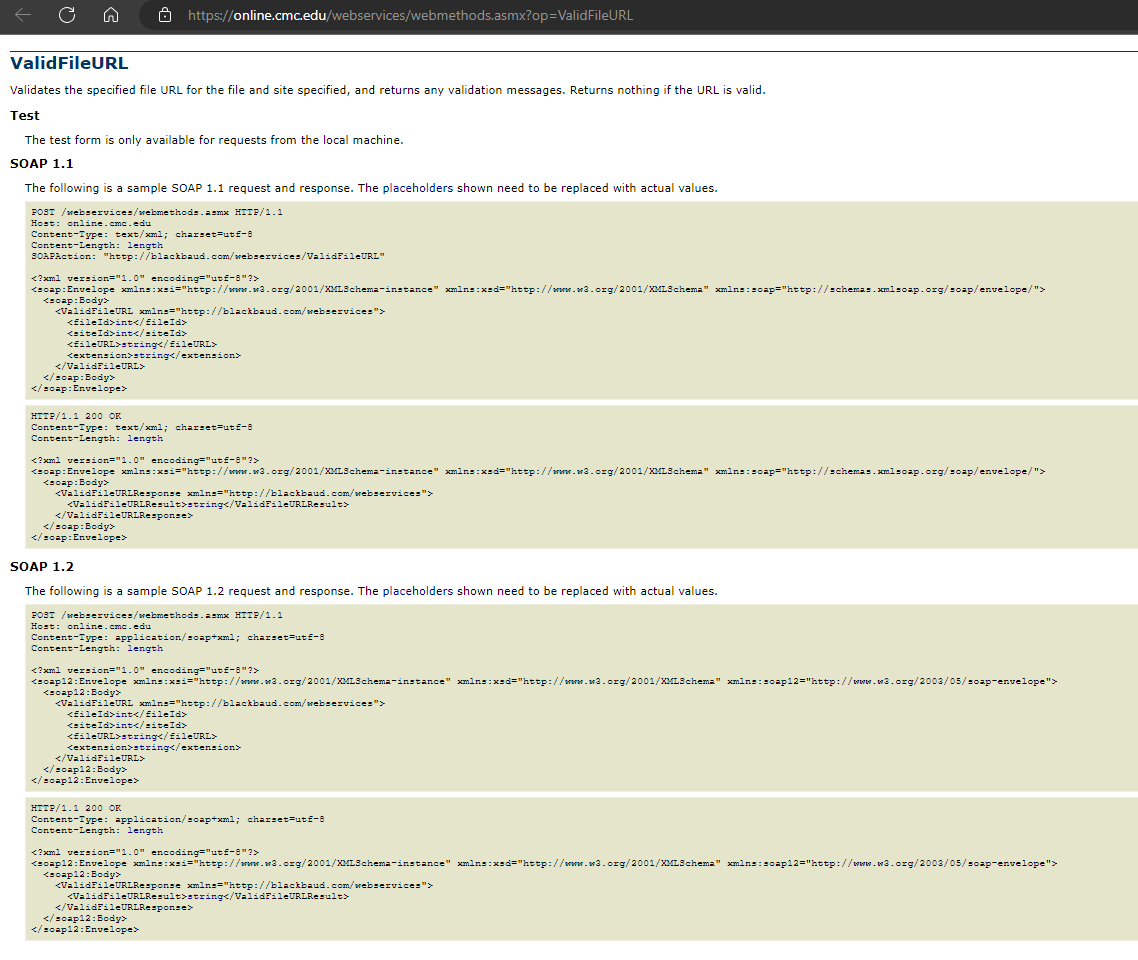
Task: Reload the page with the refresh icon
Action: coord(67,15)
